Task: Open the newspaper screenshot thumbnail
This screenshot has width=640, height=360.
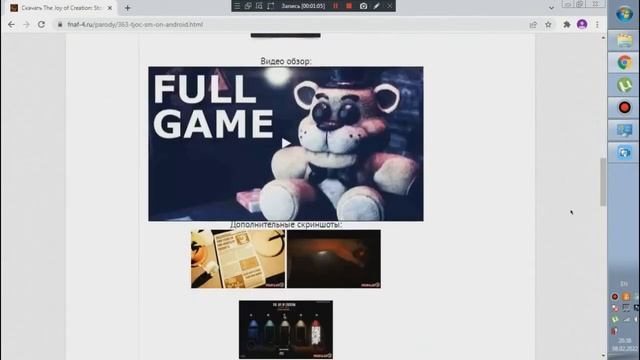Action: 238,259
